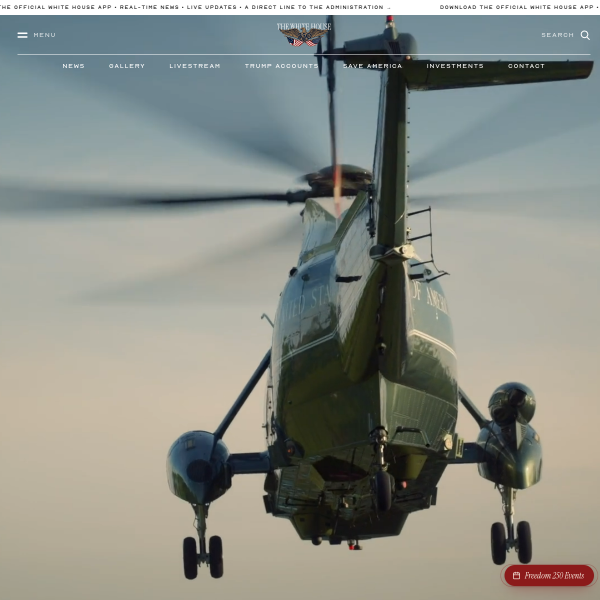Click the Freedom 250 Events button
Screen dimensions: 600x600
pyautogui.click(x=549, y=575)
